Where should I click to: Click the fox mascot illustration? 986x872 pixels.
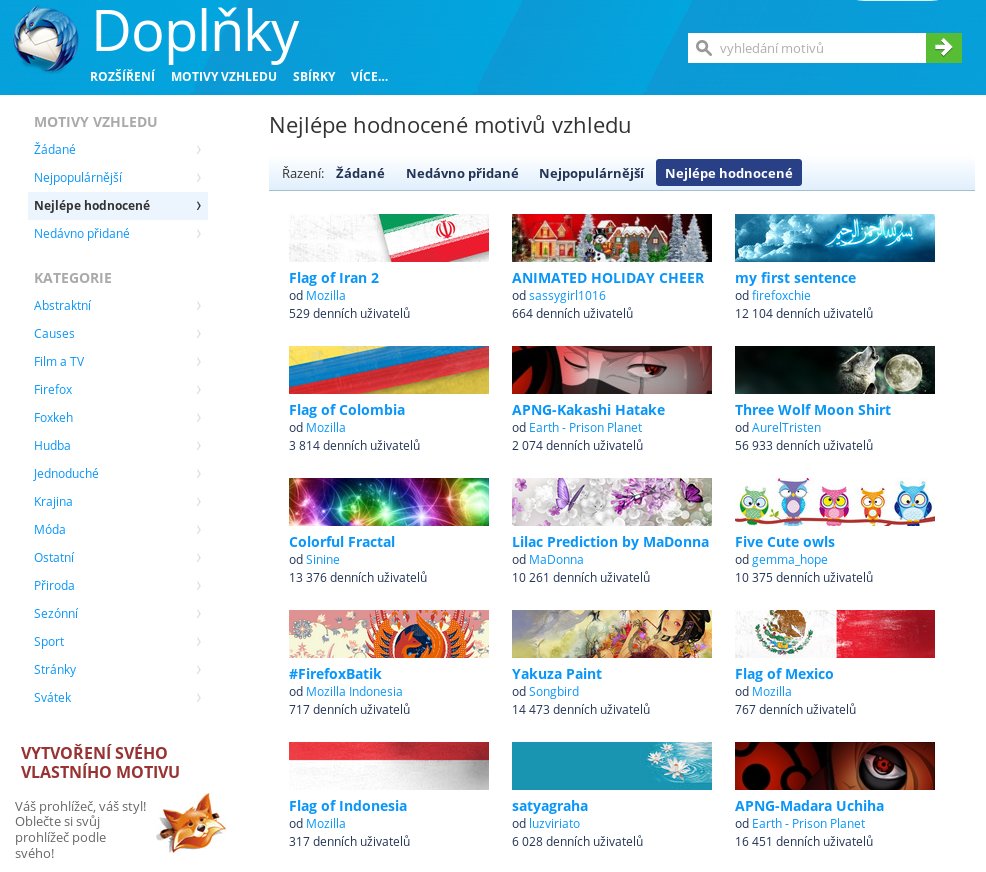(x=190, y=822)
